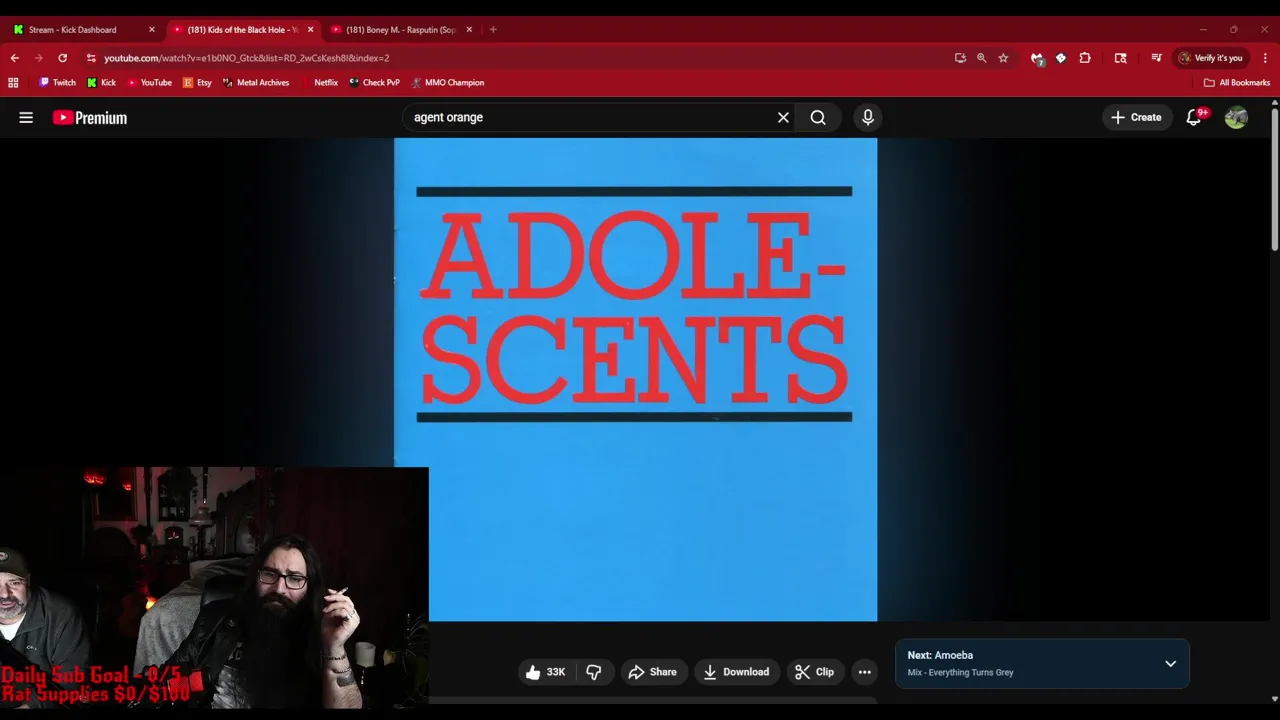This screenshot has width=1280, height=720.
Task: Open the Extensions puzzle menu
Action: 1085,58
